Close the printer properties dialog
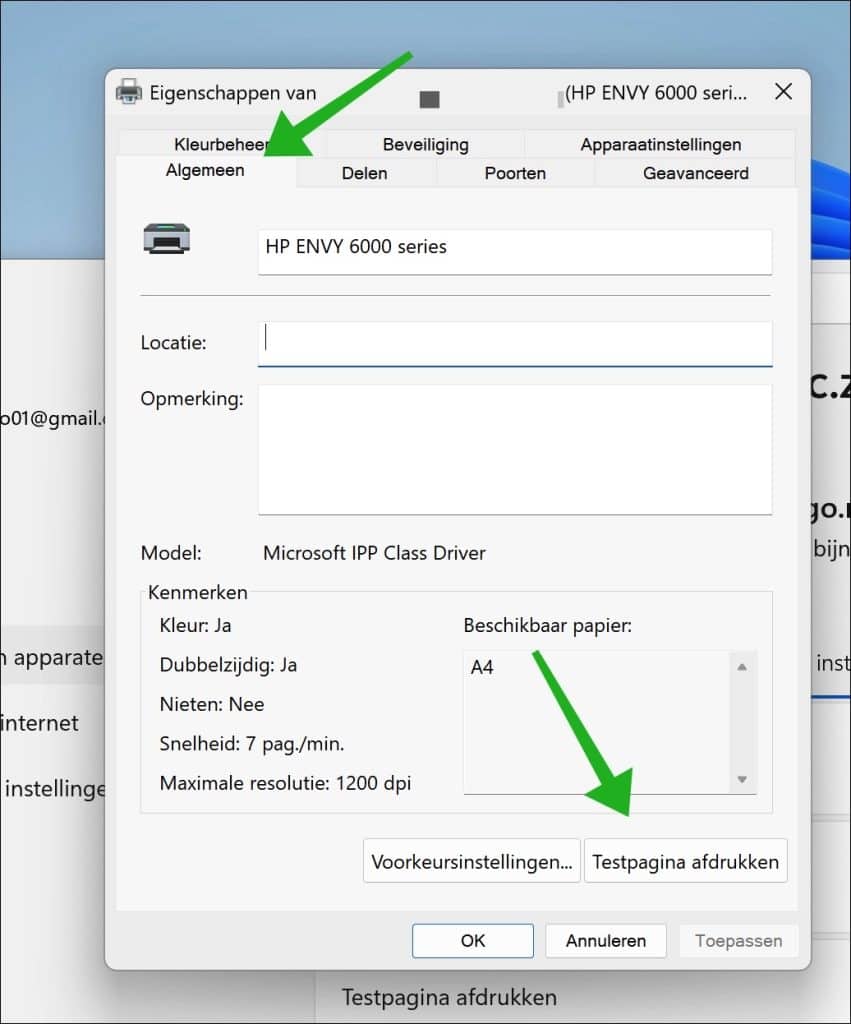 coord(783,91)
